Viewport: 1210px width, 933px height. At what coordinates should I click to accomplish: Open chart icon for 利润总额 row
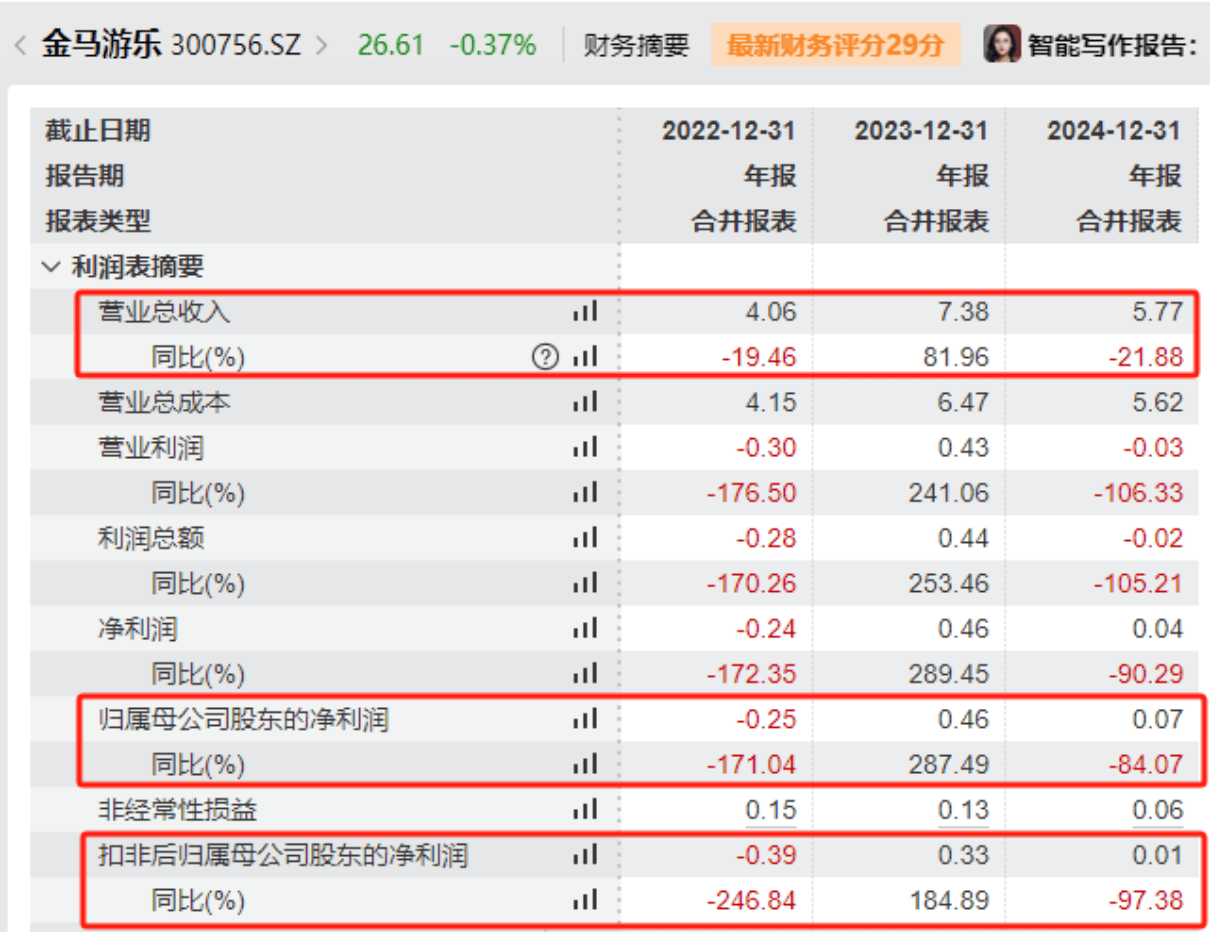click(585, 538)
